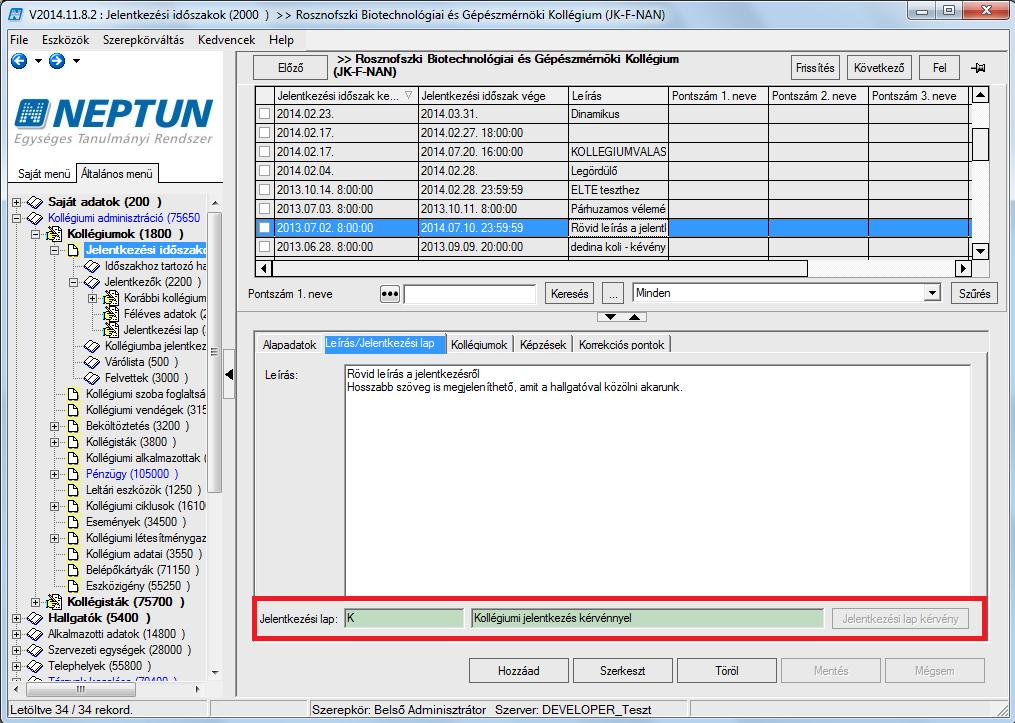
Task: Expand the Beköltöztetés (3200) node
Action: click(x=54, y=426)
